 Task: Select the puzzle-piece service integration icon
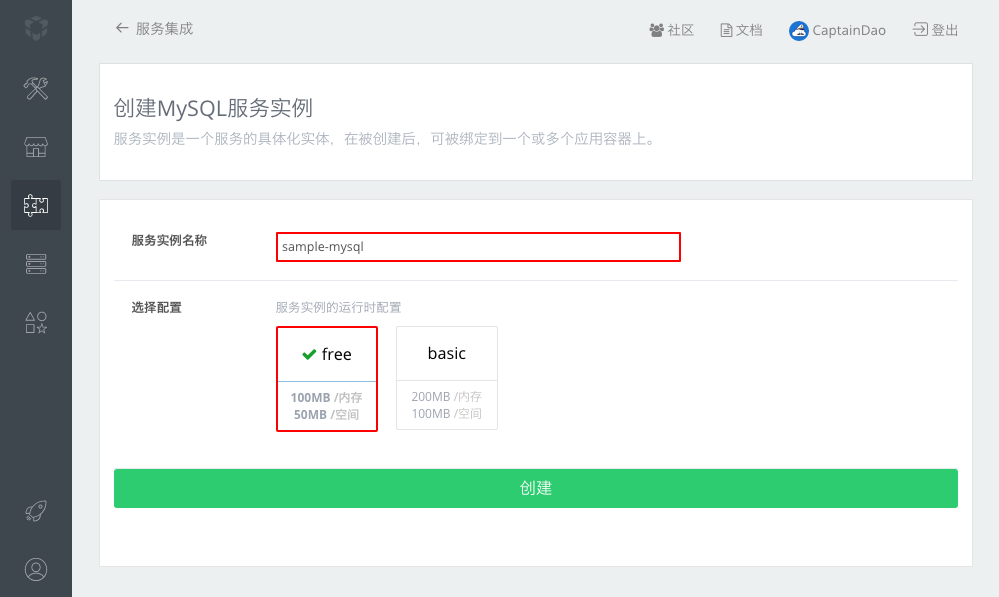tap(36, 205)
